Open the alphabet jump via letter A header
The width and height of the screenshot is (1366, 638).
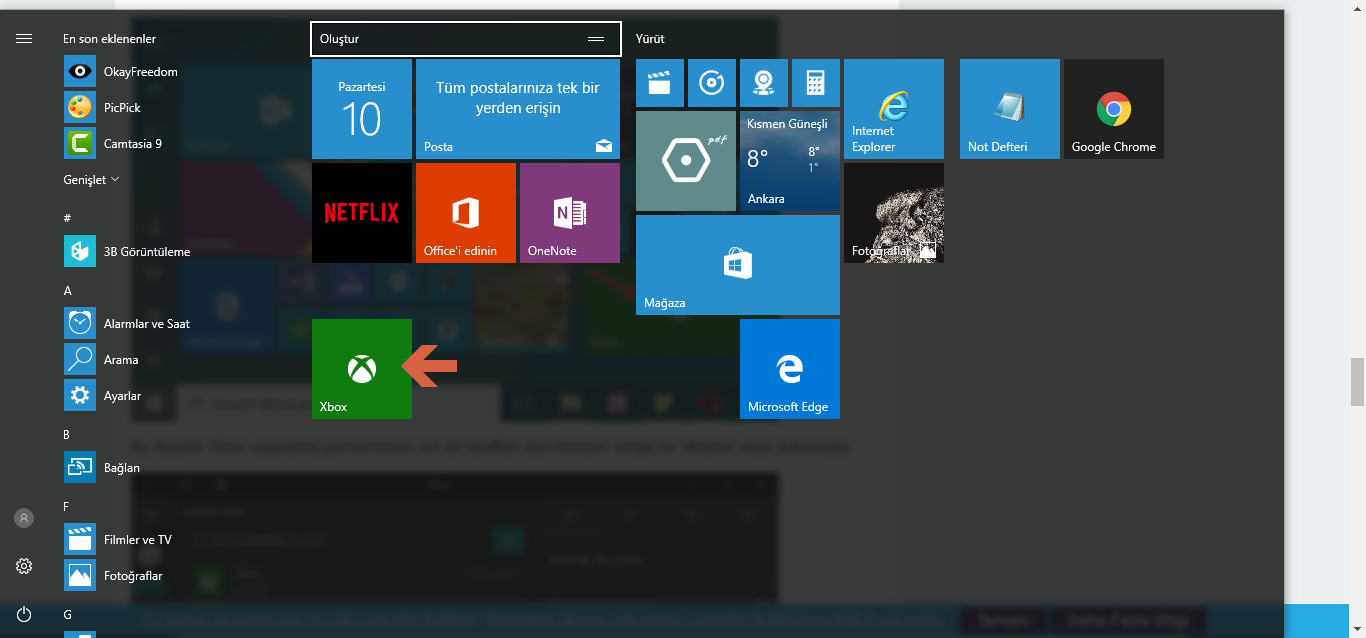[x=67, y=290]
